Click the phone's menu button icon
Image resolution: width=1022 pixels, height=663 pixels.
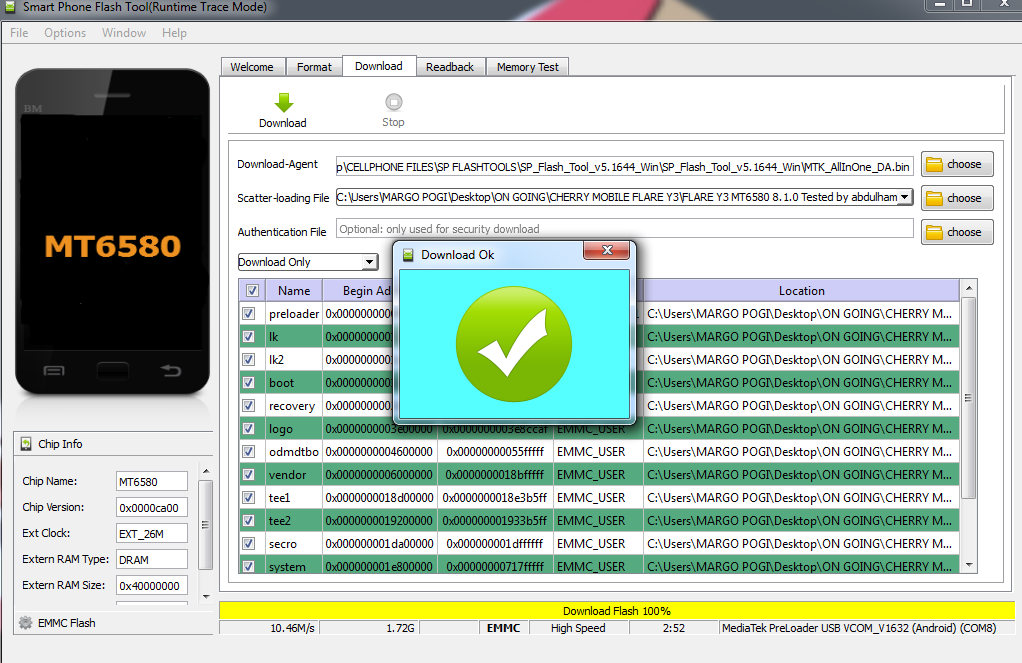pyautogui.click(x=54, y=371)
